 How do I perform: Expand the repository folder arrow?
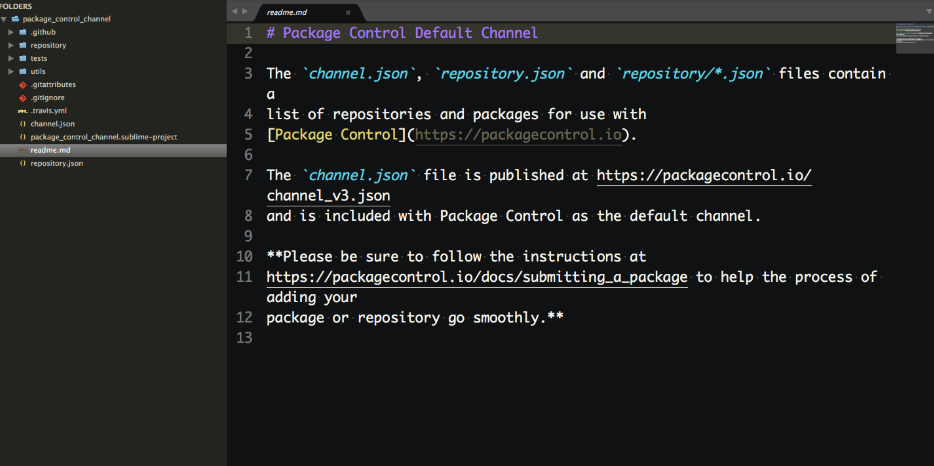tap(11, 45)
